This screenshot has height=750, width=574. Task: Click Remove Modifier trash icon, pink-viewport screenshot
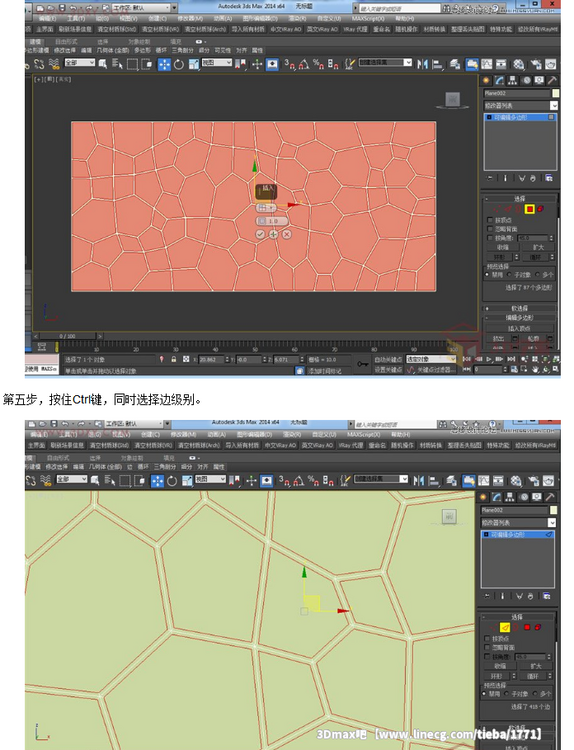532,178
